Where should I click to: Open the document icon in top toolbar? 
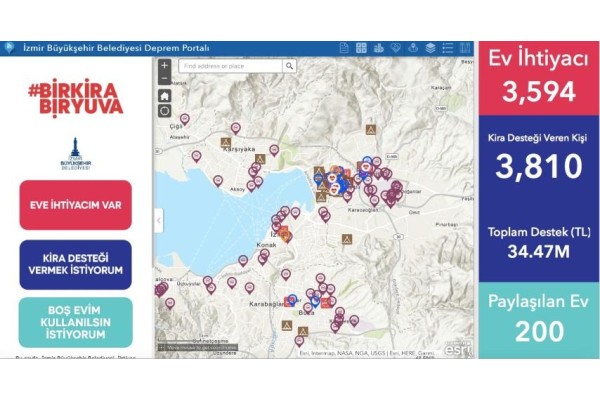click(343, 48)
